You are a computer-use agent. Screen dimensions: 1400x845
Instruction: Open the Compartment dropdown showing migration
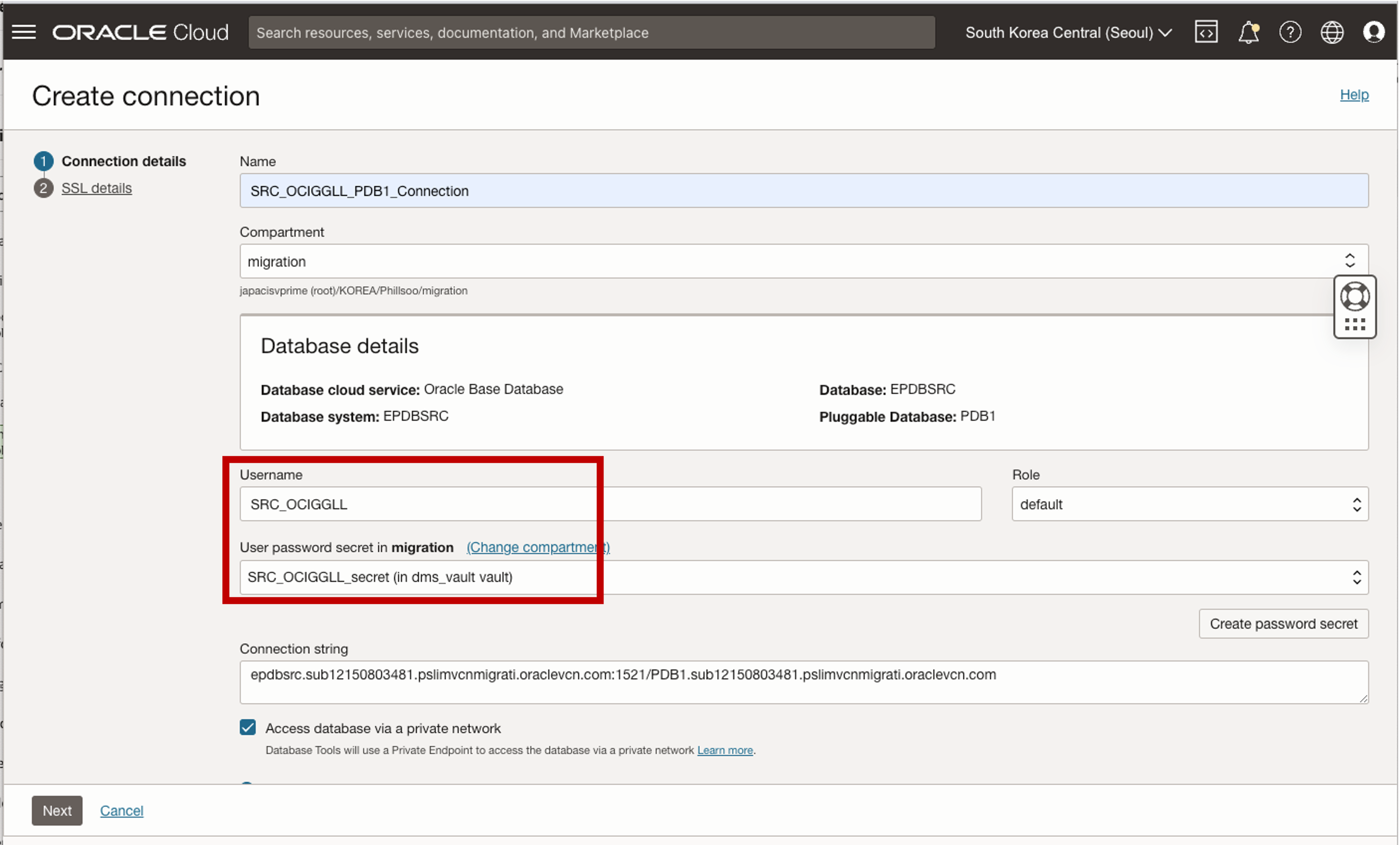[x=804, y=261]
